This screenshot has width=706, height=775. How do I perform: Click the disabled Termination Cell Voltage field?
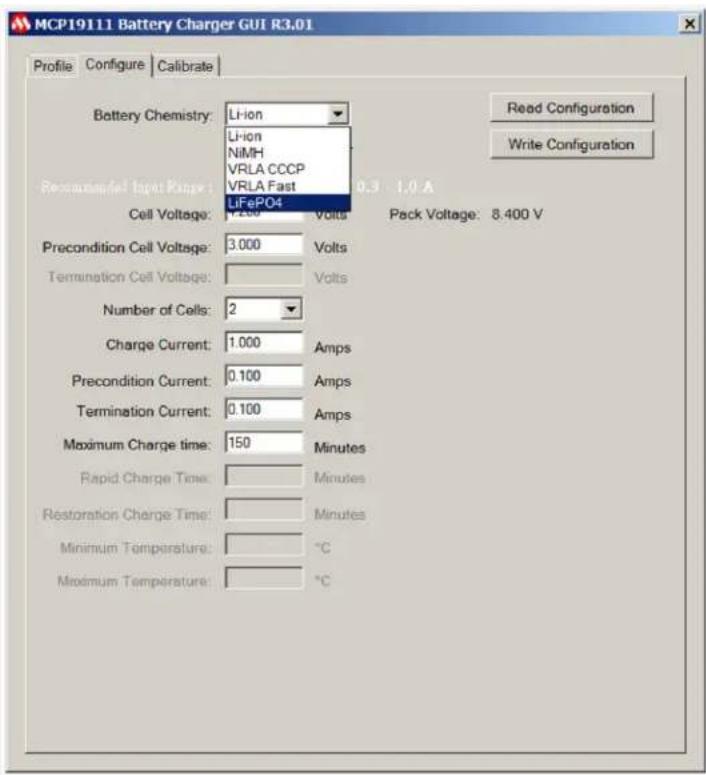coord(264,275)
